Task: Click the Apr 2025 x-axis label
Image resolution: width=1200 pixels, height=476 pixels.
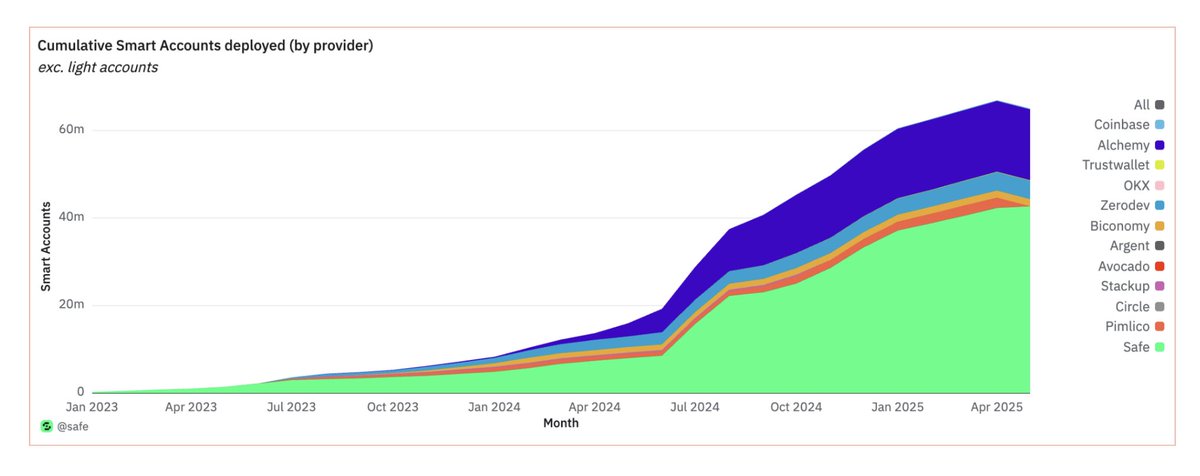Action: click(x=997, y=408)
